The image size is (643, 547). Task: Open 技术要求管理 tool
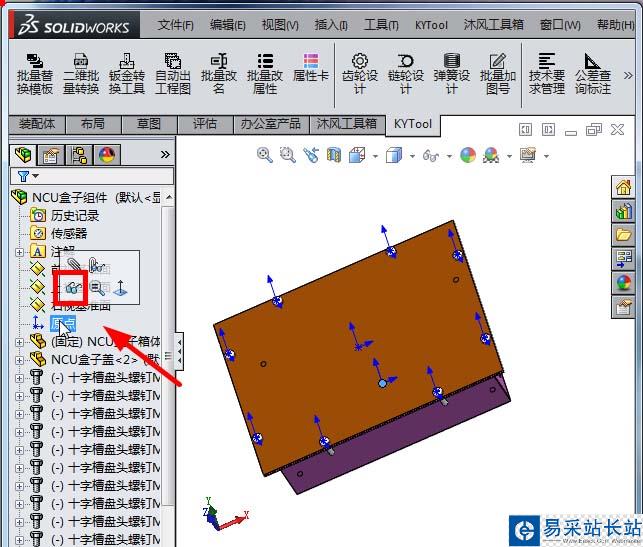[x=547, y=74]
